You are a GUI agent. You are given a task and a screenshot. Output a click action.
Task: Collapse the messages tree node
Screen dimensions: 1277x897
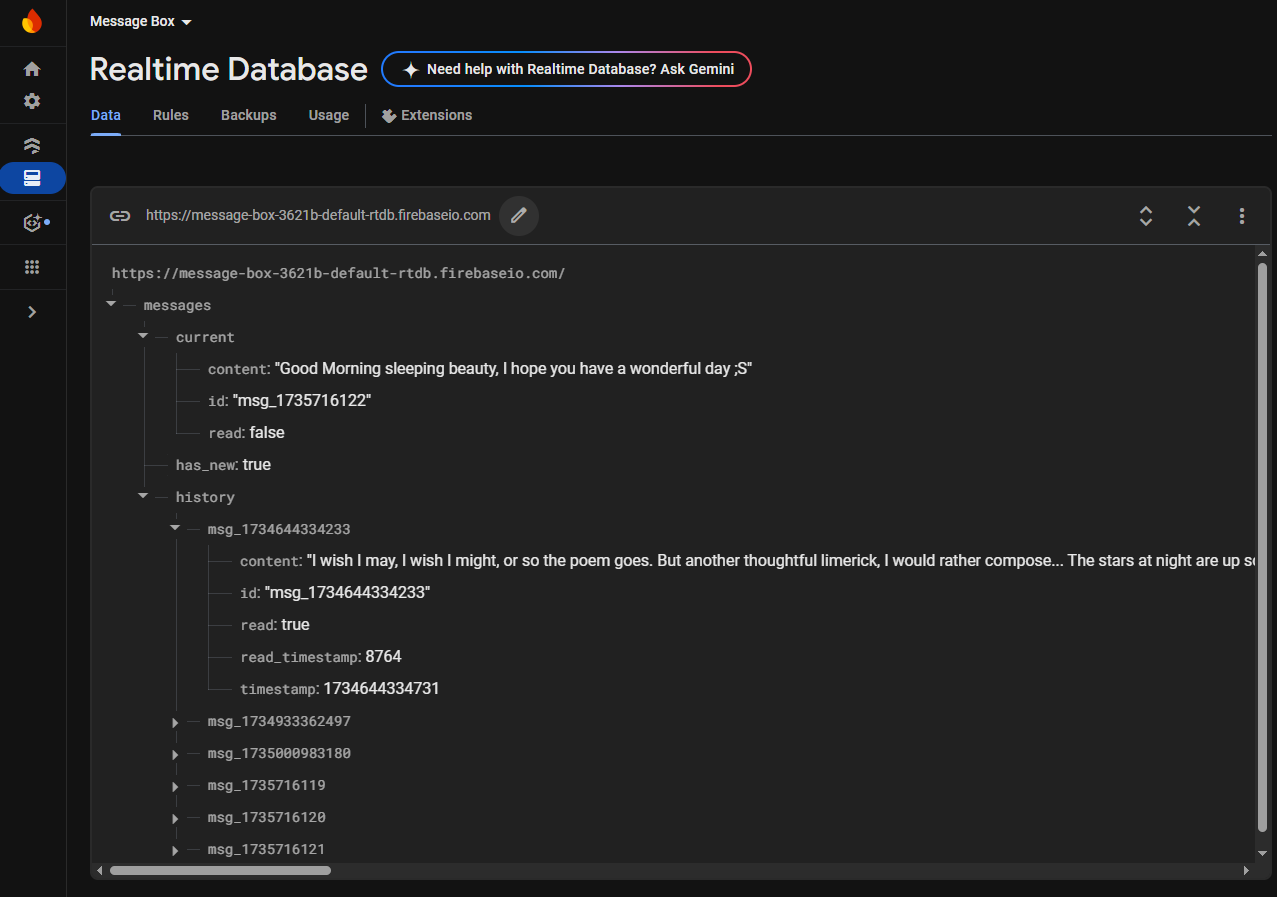(x=111, y=304)
